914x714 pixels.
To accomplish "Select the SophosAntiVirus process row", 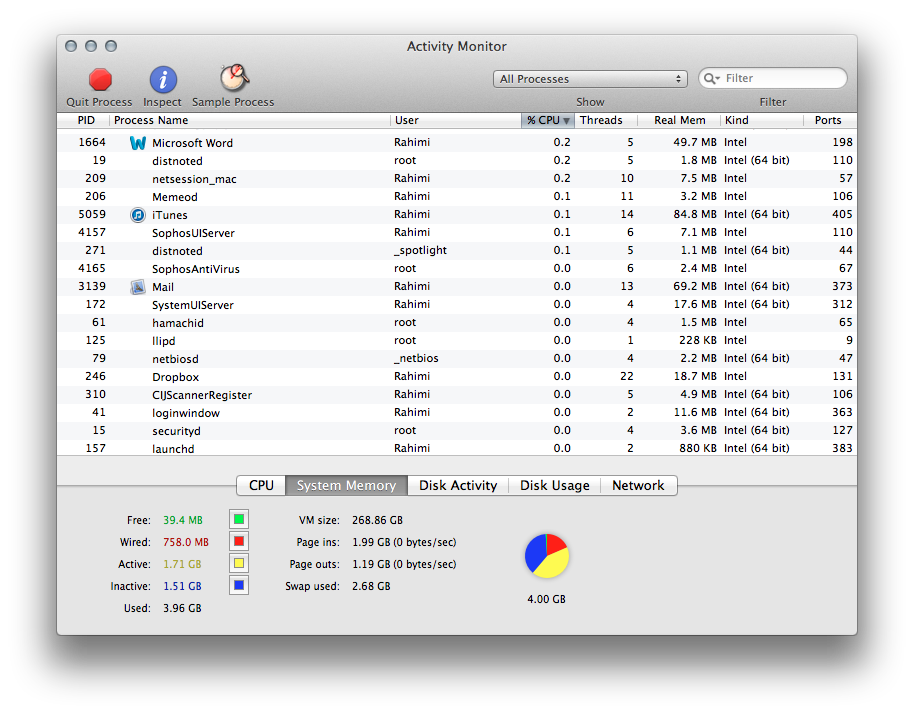I will tap(457, 269).
